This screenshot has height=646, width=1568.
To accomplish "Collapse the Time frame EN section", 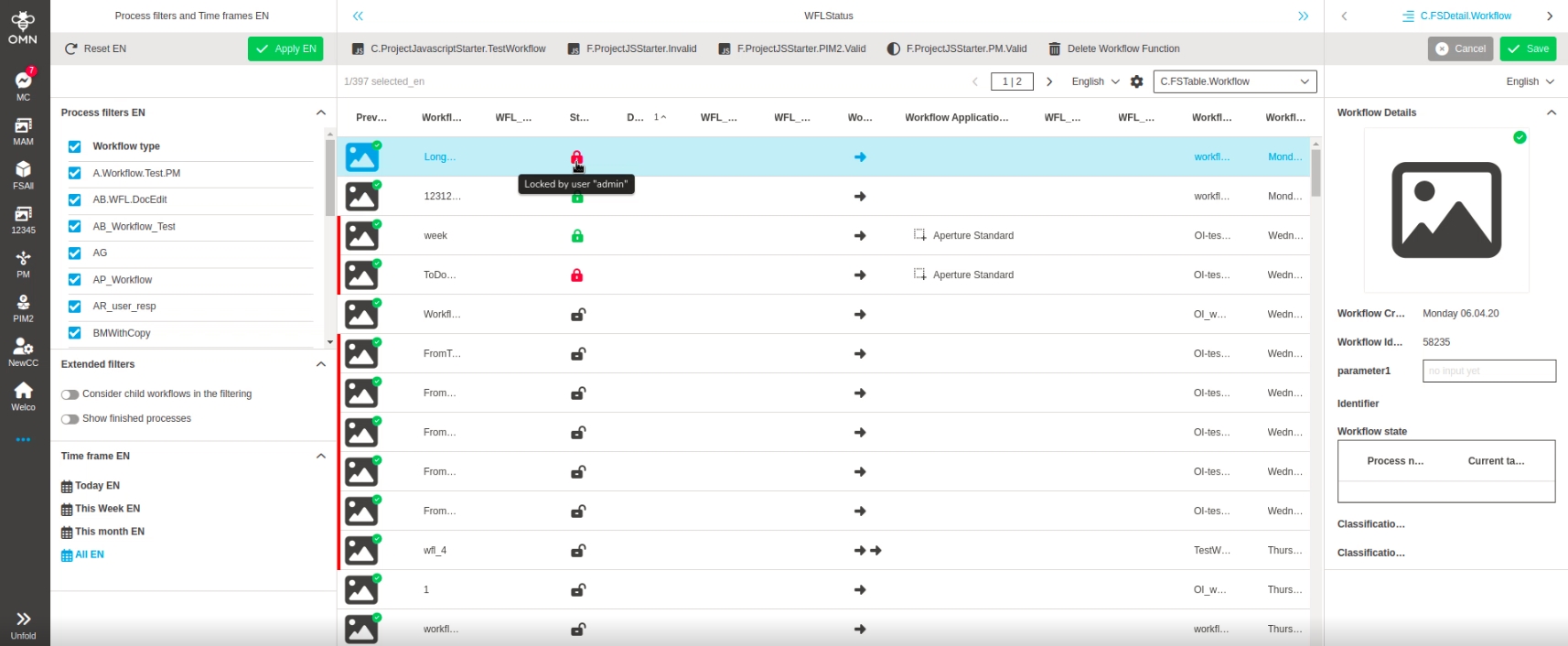I will tap(320, 456).
